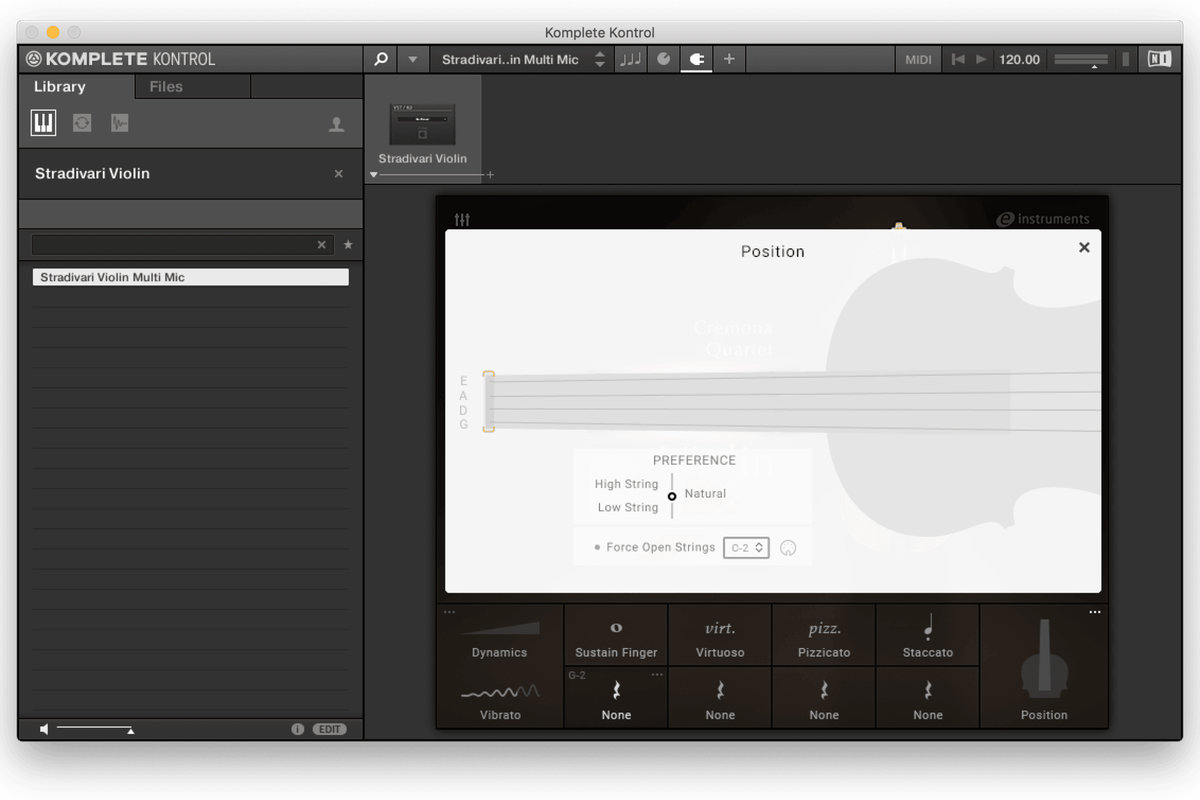Select the Stradivari Violin plug-in thumbnail
This screenshot has height=800, width=1200.
coord(422,125)
